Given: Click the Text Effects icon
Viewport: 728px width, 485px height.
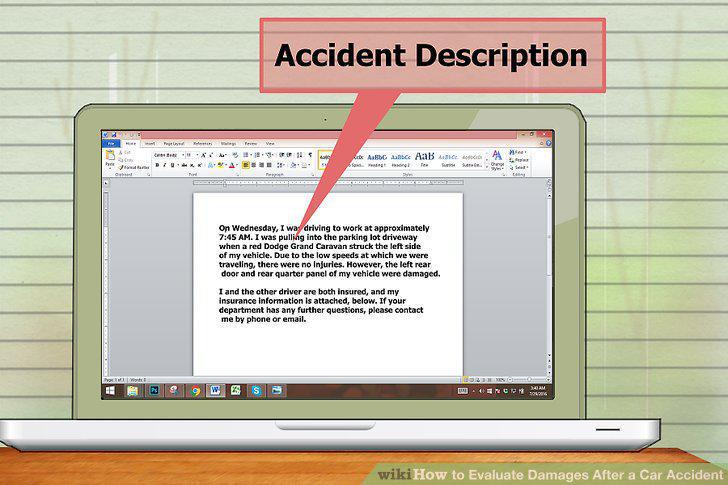Looking at the screenshot, I should [210, 165].
